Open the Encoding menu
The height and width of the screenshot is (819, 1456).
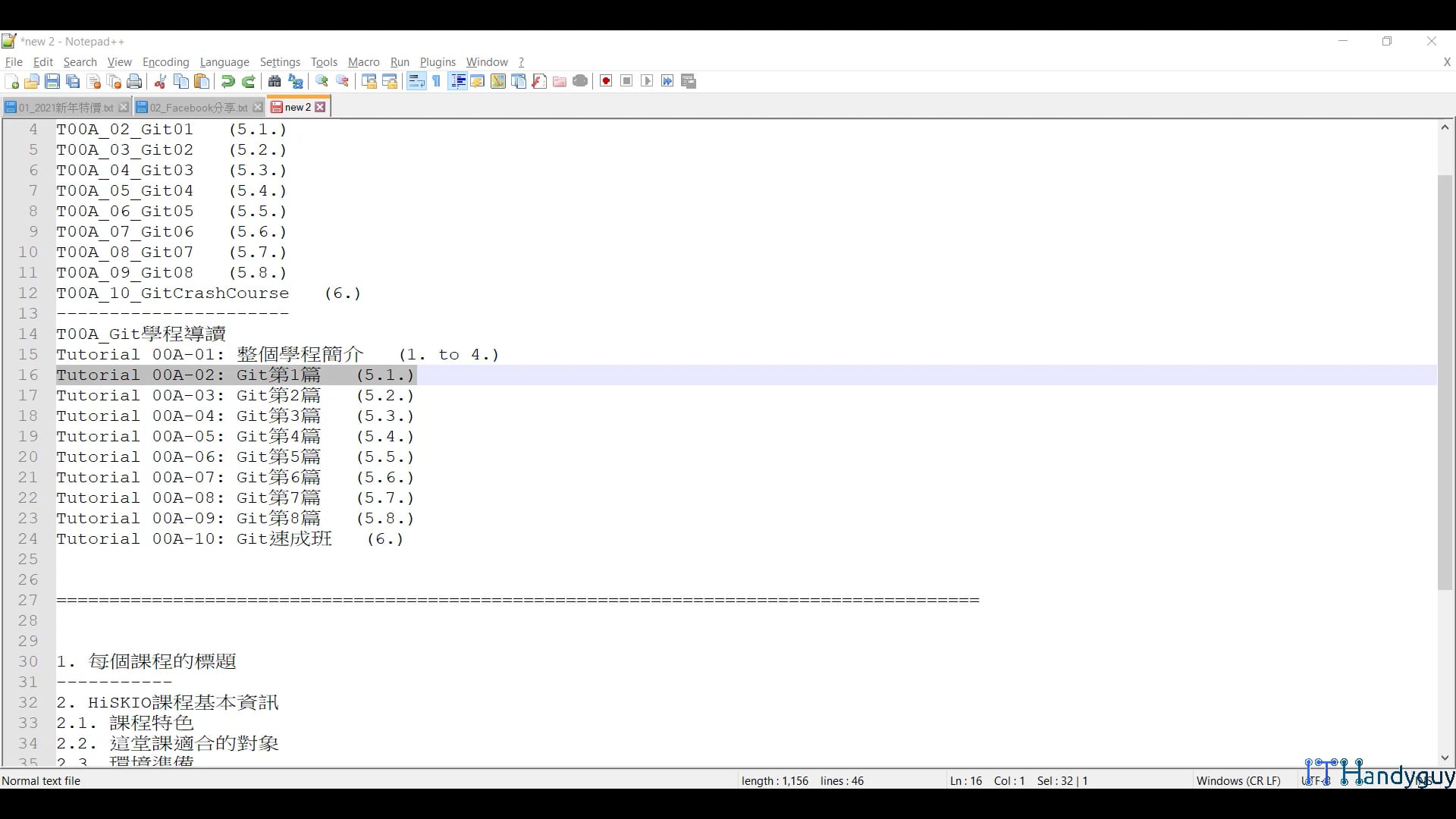click(x=165, y=62)
